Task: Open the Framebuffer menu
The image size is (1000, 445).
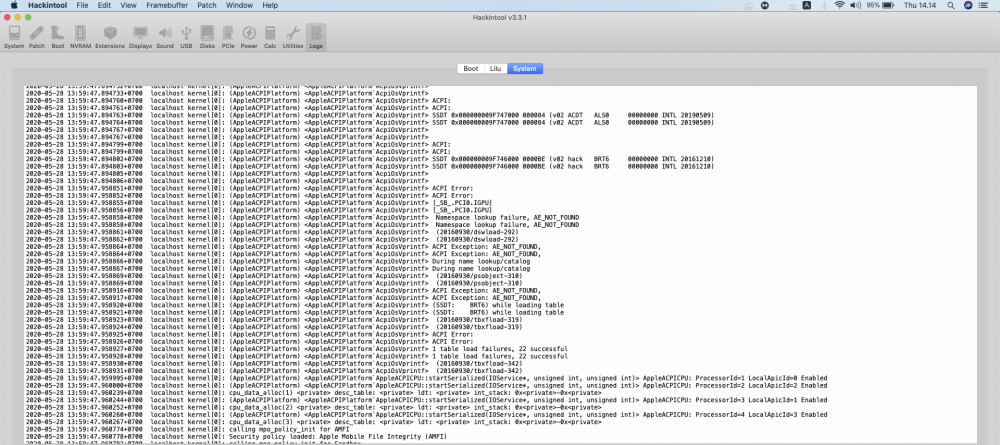Action: tap(166, 5)
